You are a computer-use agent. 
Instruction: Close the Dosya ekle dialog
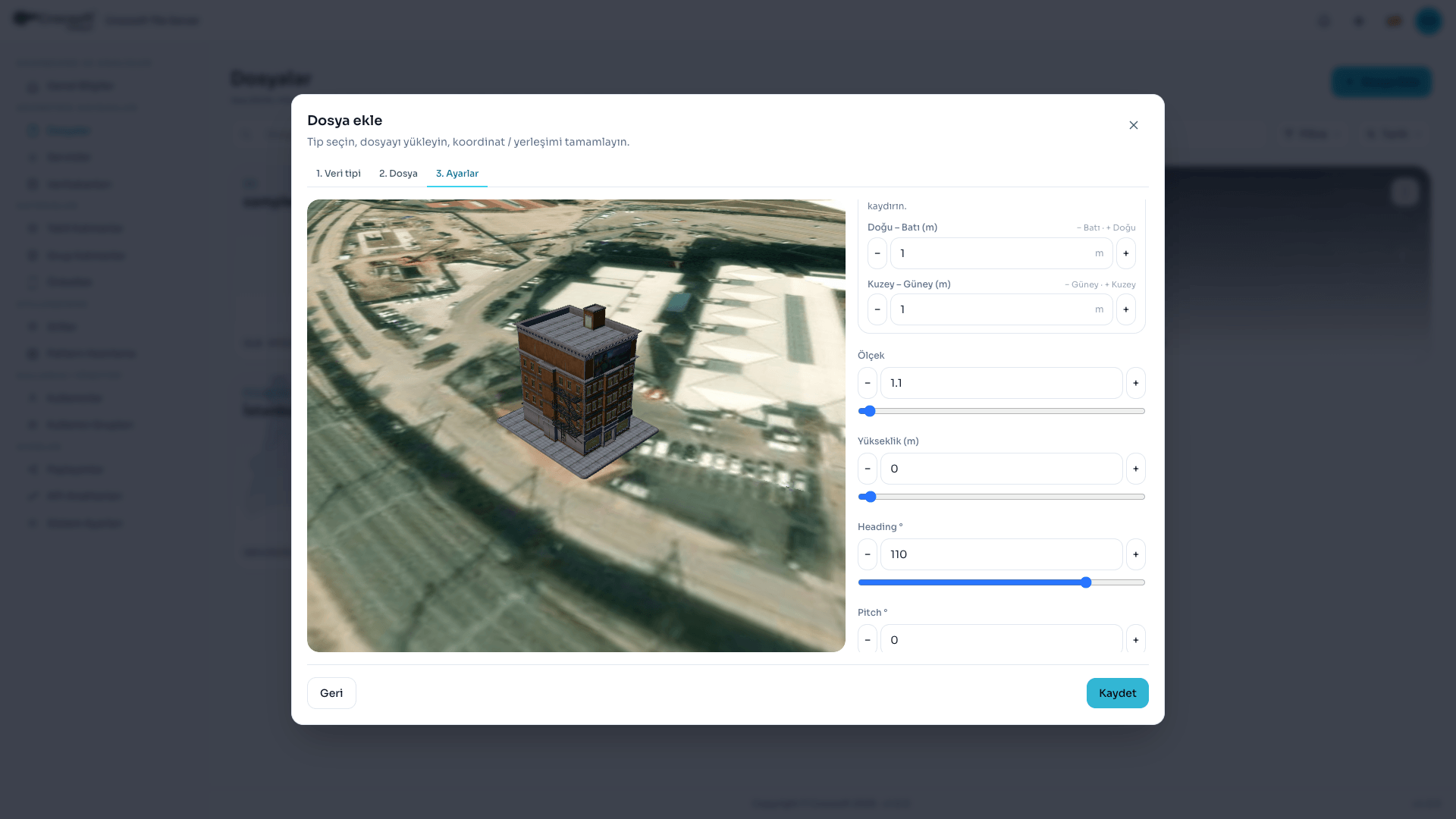click(1134, 125)
